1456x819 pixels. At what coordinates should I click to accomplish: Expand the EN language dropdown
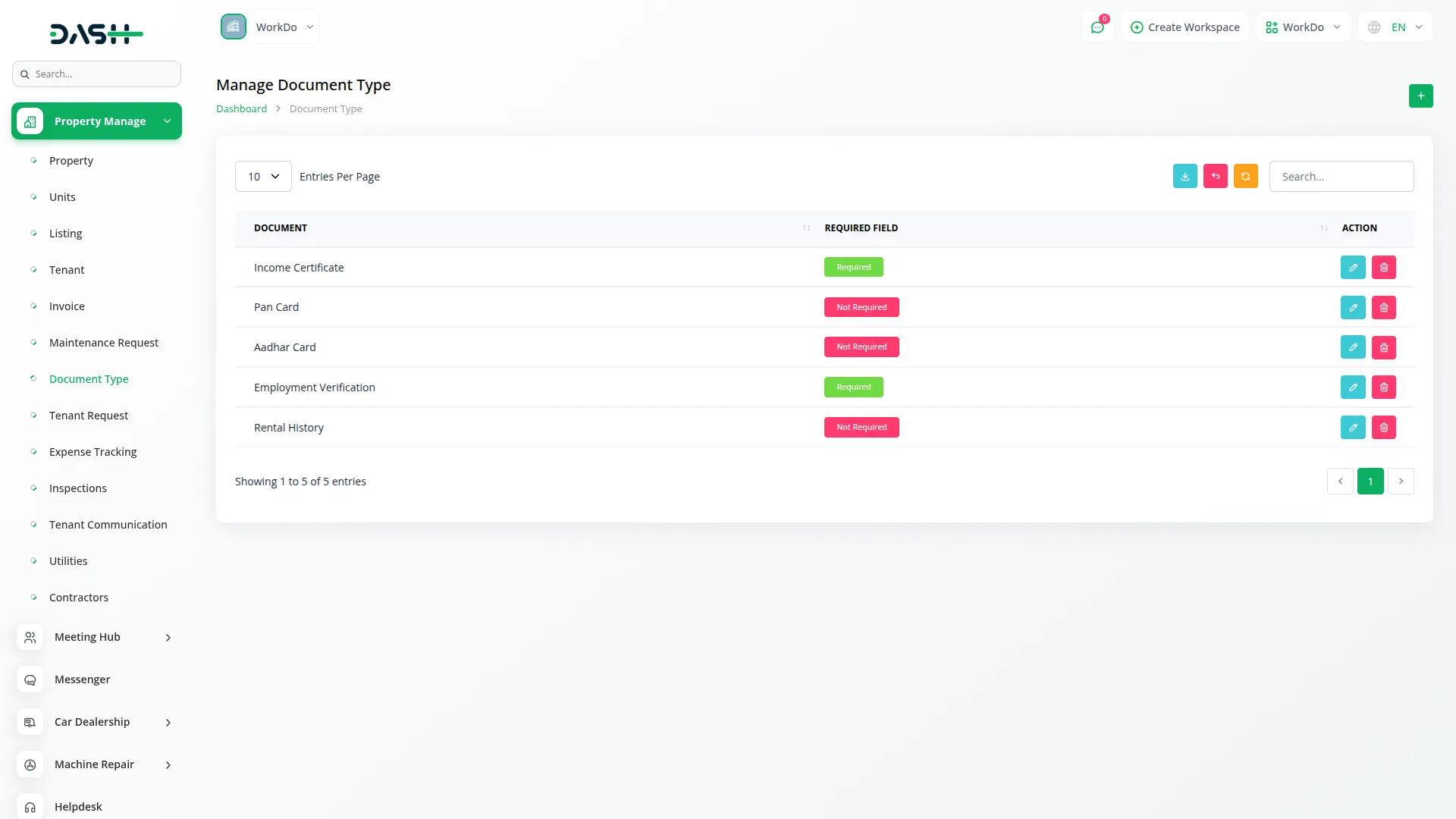point(1395,27)
